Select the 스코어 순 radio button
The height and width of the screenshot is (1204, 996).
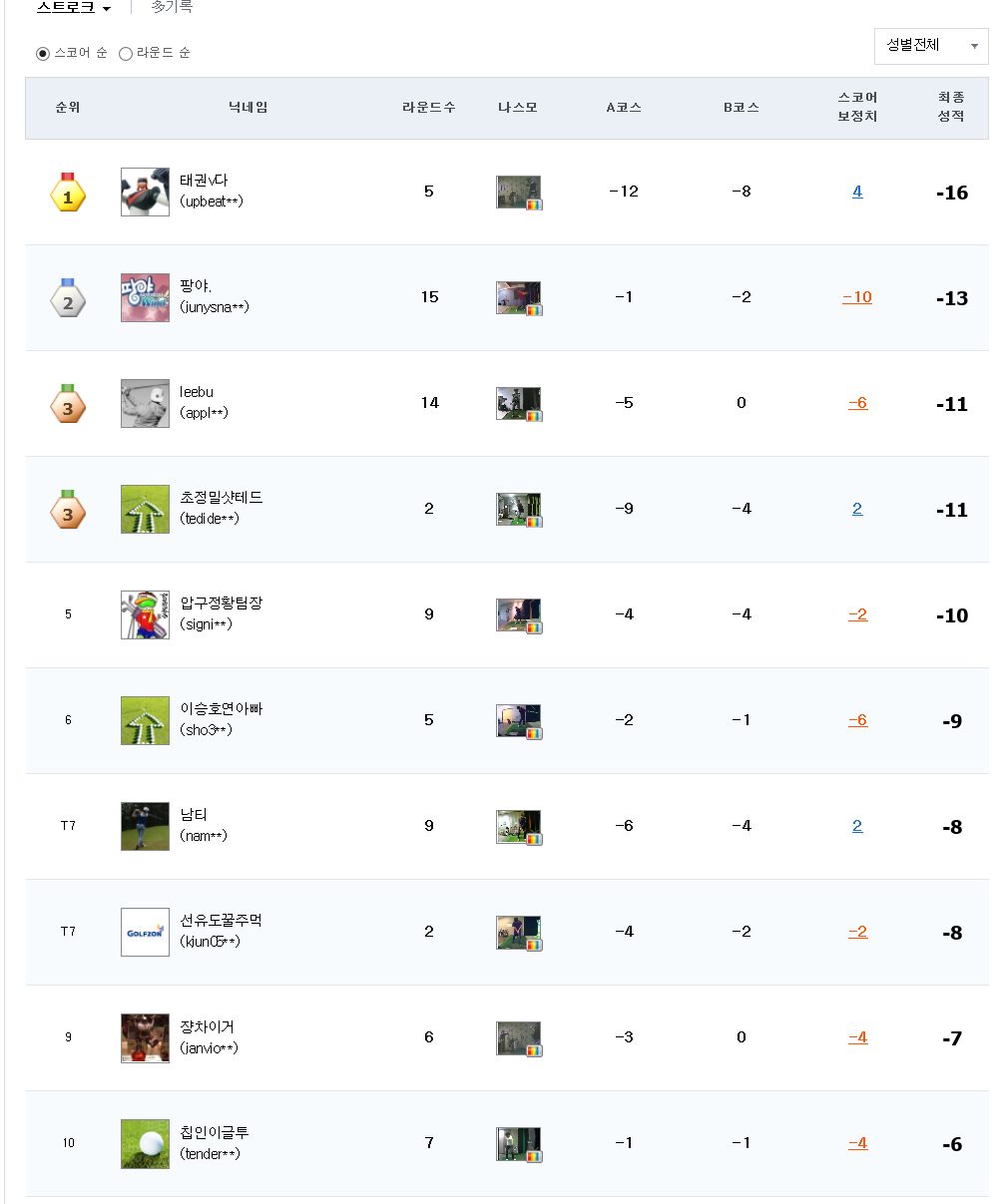(x=43, y=54)
